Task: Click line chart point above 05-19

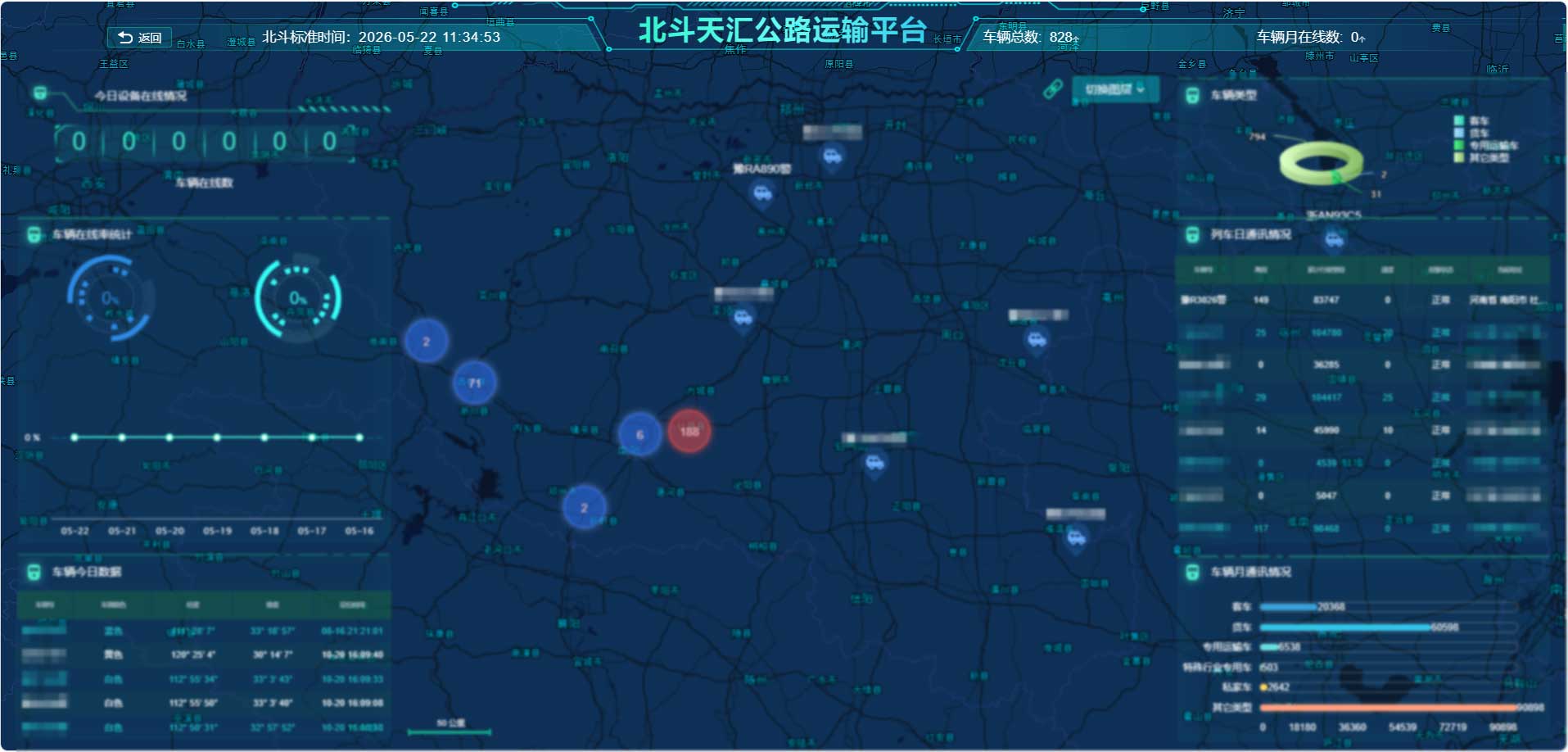Action: point(217,437)
